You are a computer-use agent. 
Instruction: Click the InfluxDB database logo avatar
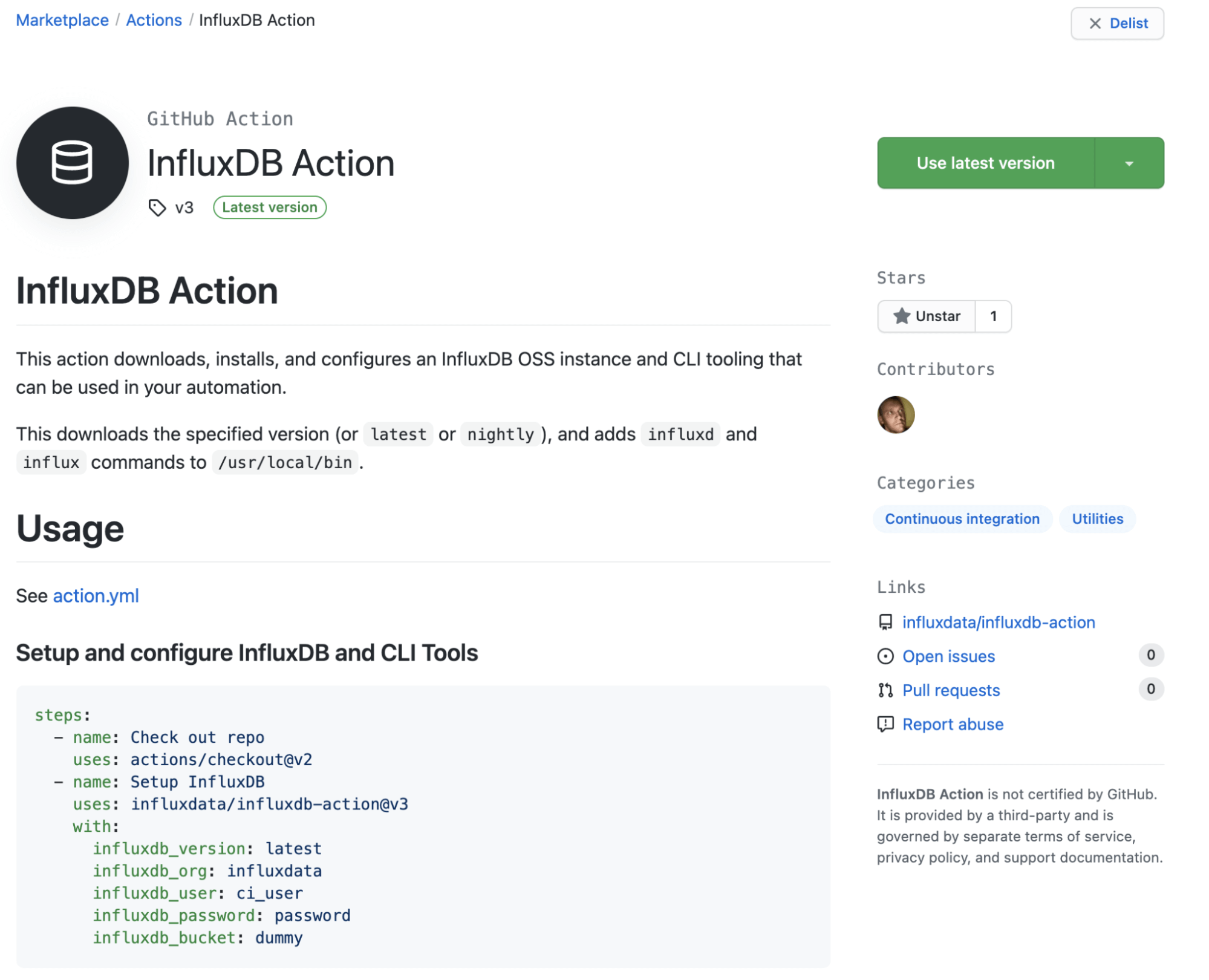71,163
